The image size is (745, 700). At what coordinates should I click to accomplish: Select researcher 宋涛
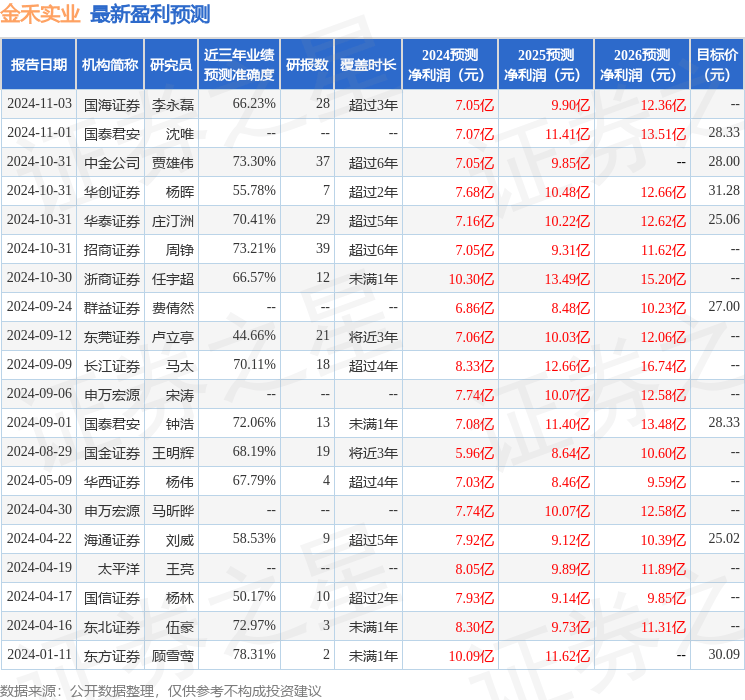[180, 395]
